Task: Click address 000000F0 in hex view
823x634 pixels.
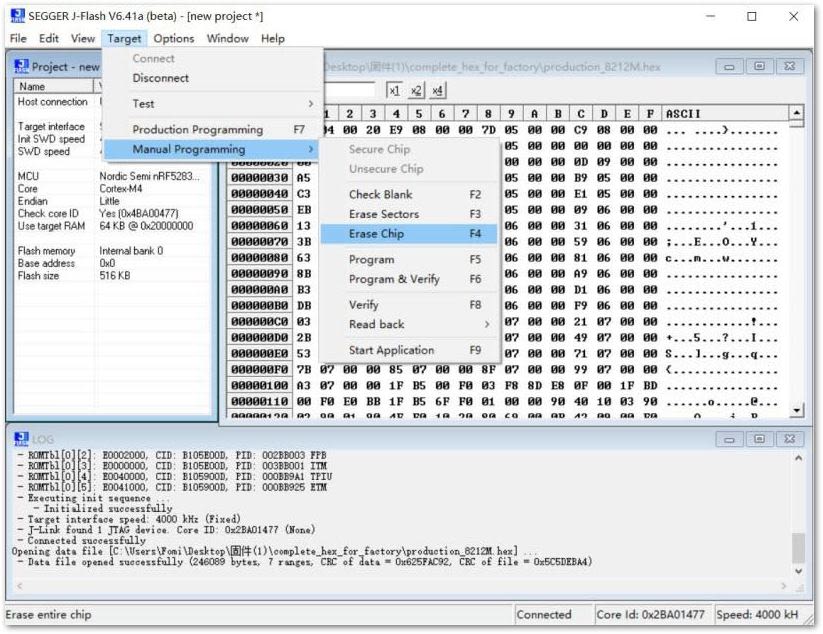Action: tap(260, 369)
